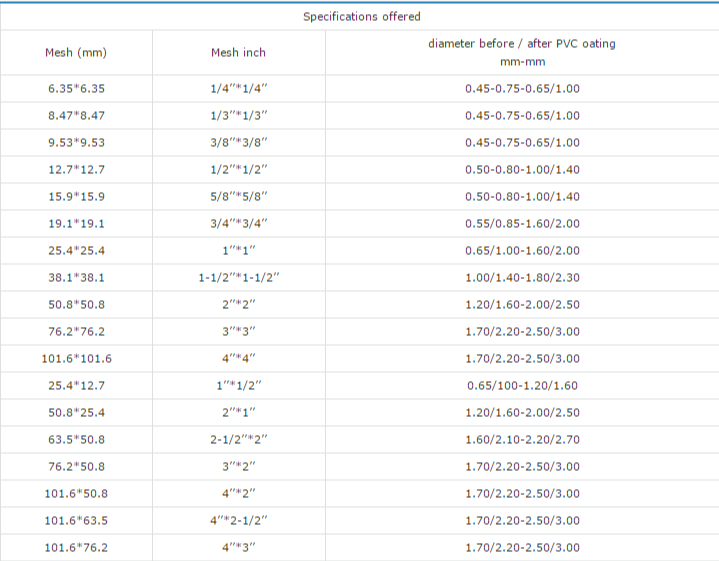Select the 2-1/2"*2" mesh inch cell
Viewport: 719px width, 561px height.
tap(238, 439)
